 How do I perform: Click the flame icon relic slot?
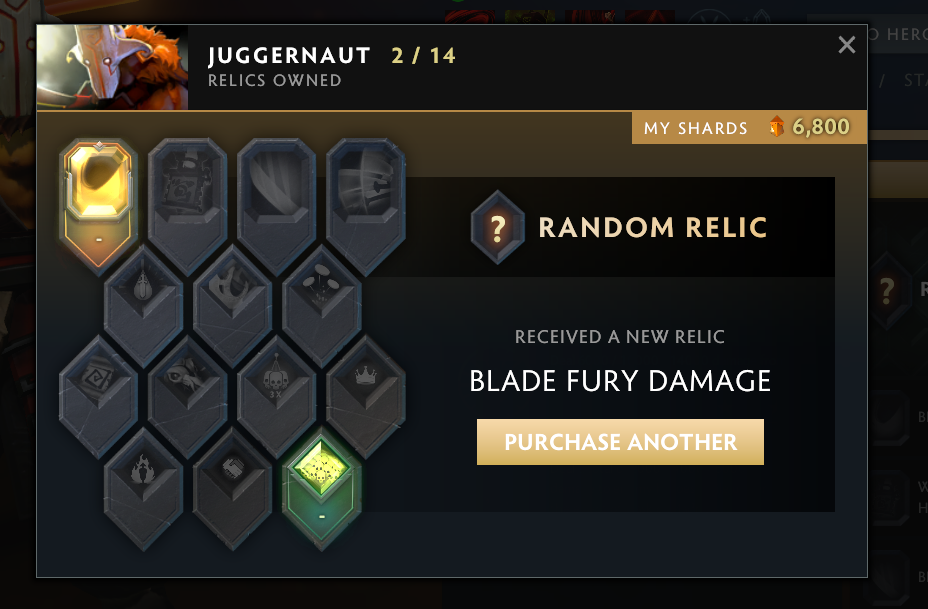143,489
